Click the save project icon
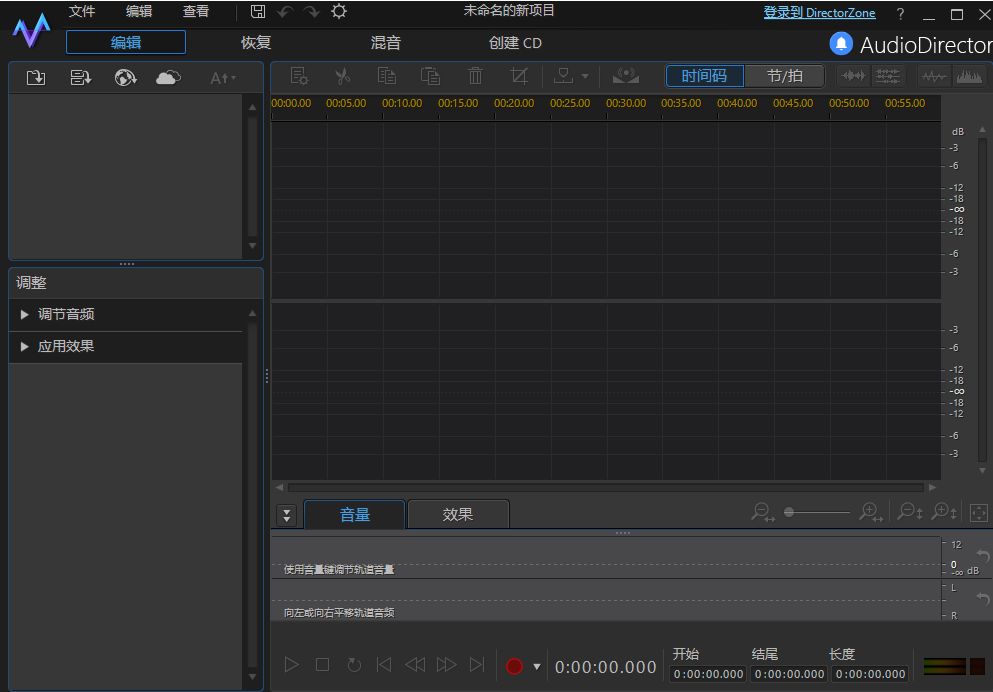993x692 pixels. (258, 10)
